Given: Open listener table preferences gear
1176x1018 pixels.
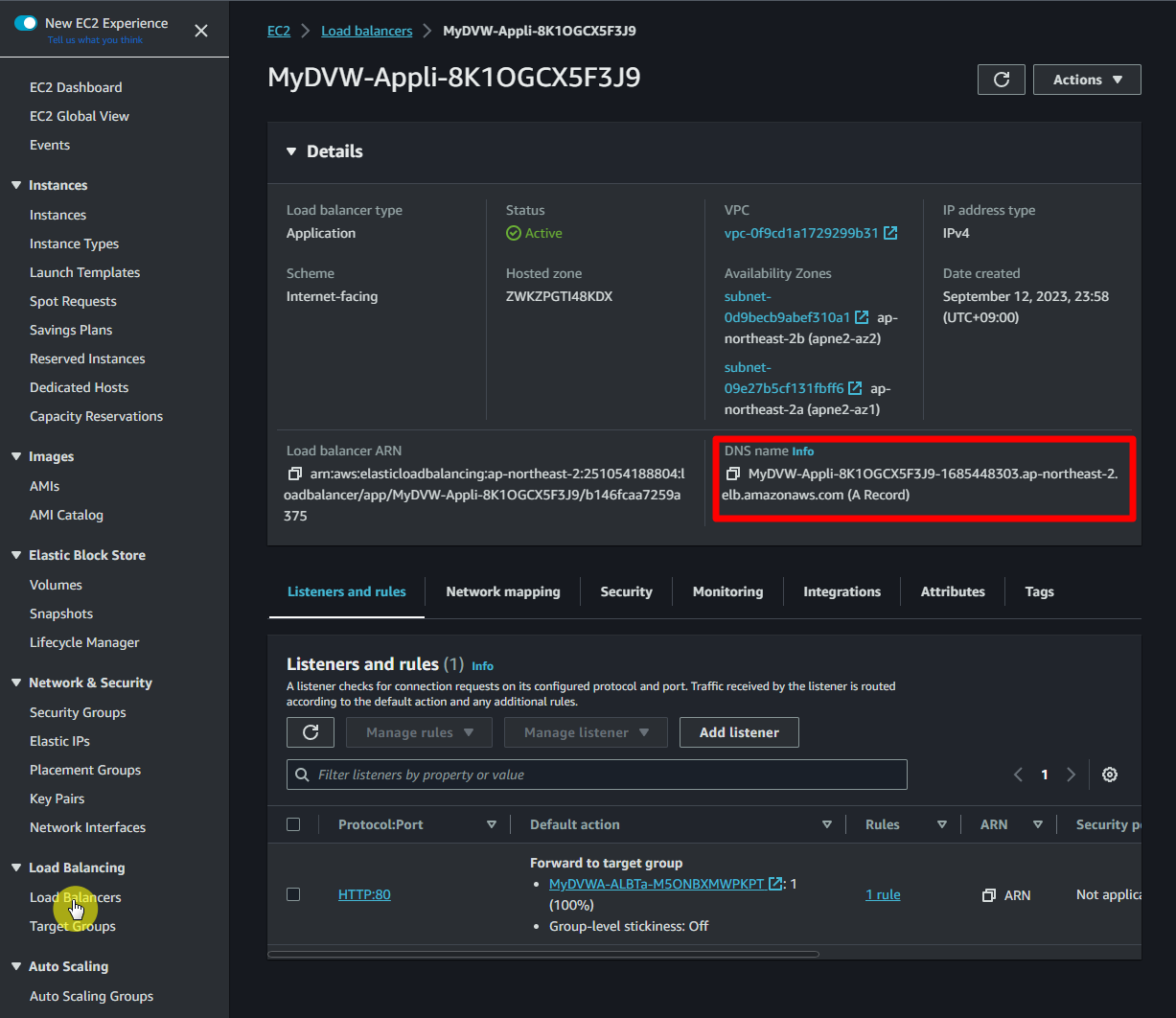Looking at the screenshot, I should click(1110, 775).
